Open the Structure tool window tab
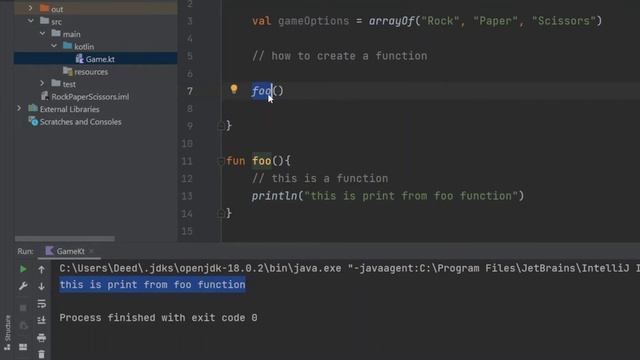 (x=7, y=333)
